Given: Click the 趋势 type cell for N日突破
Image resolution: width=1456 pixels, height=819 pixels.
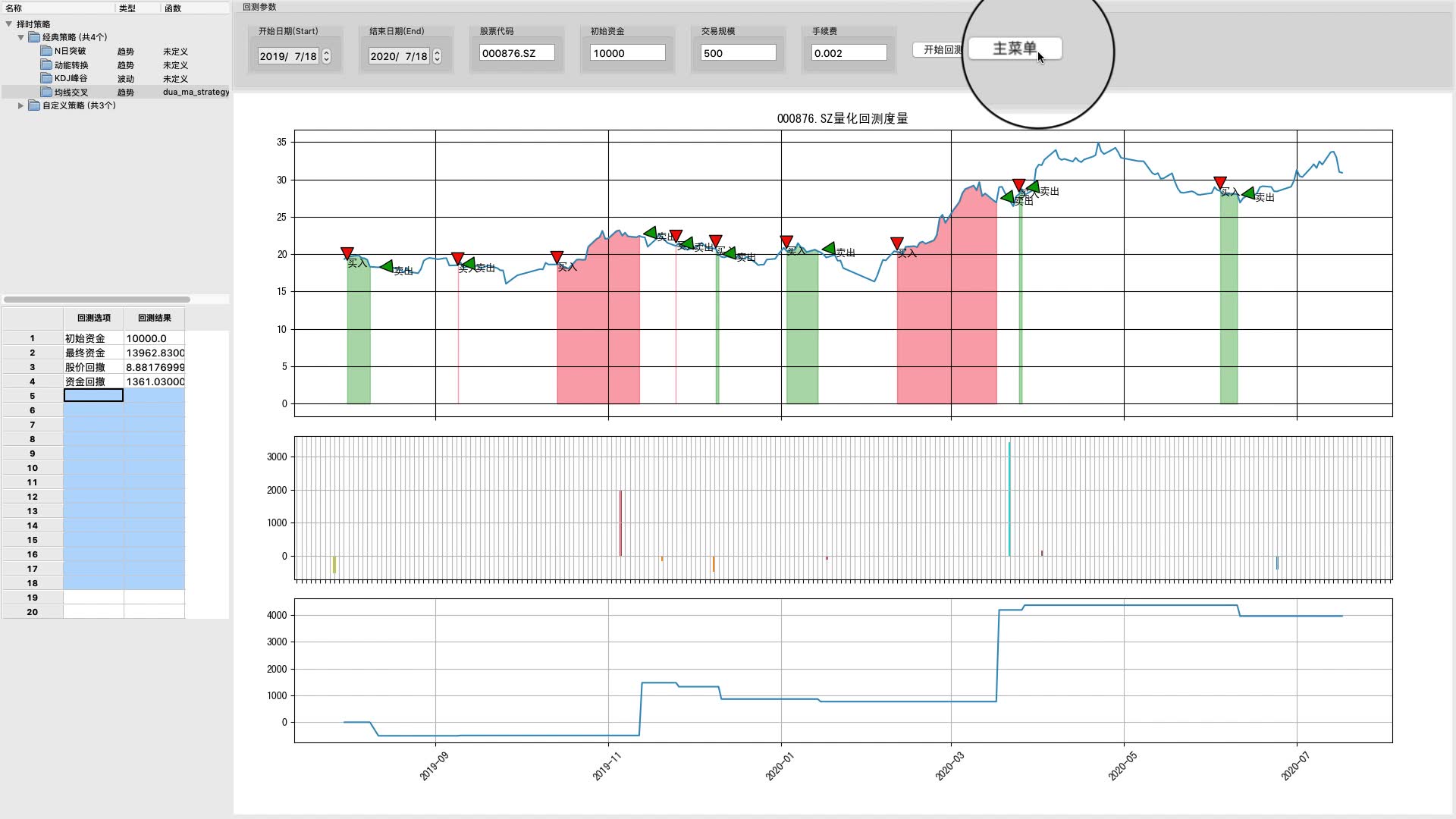Looking at the screenshot, I should pos(126,52).
